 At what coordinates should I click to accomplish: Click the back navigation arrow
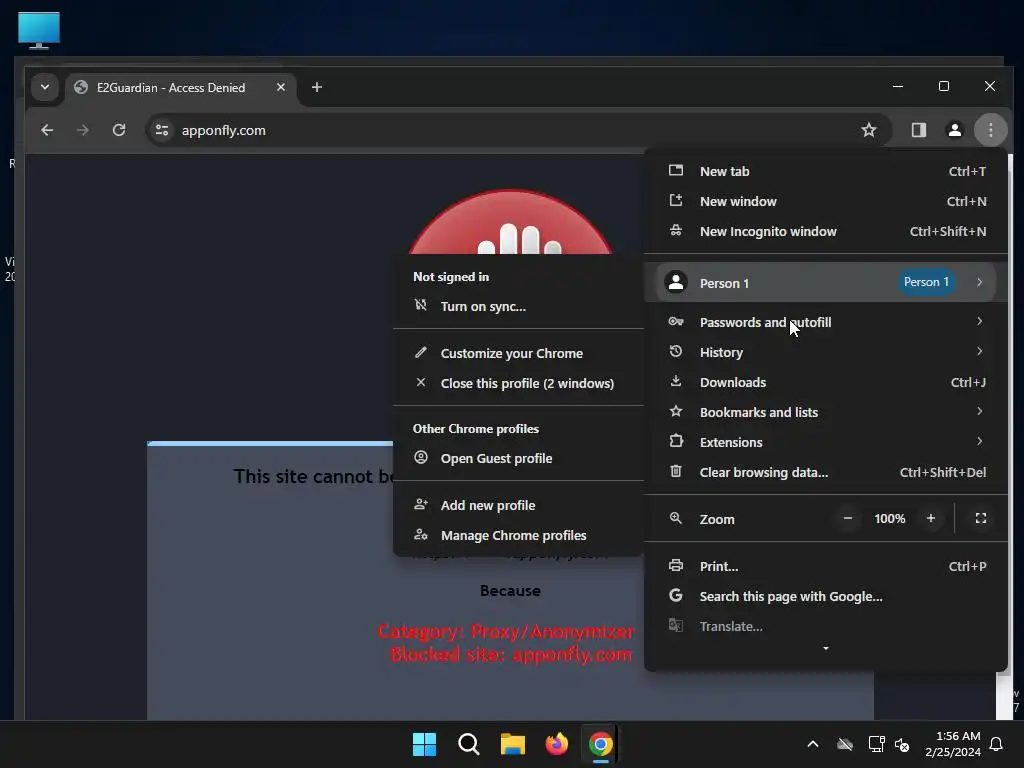[x=47, y=130]
